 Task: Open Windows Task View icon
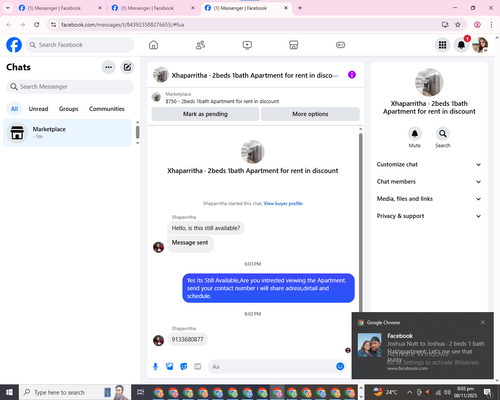(141, 392)
